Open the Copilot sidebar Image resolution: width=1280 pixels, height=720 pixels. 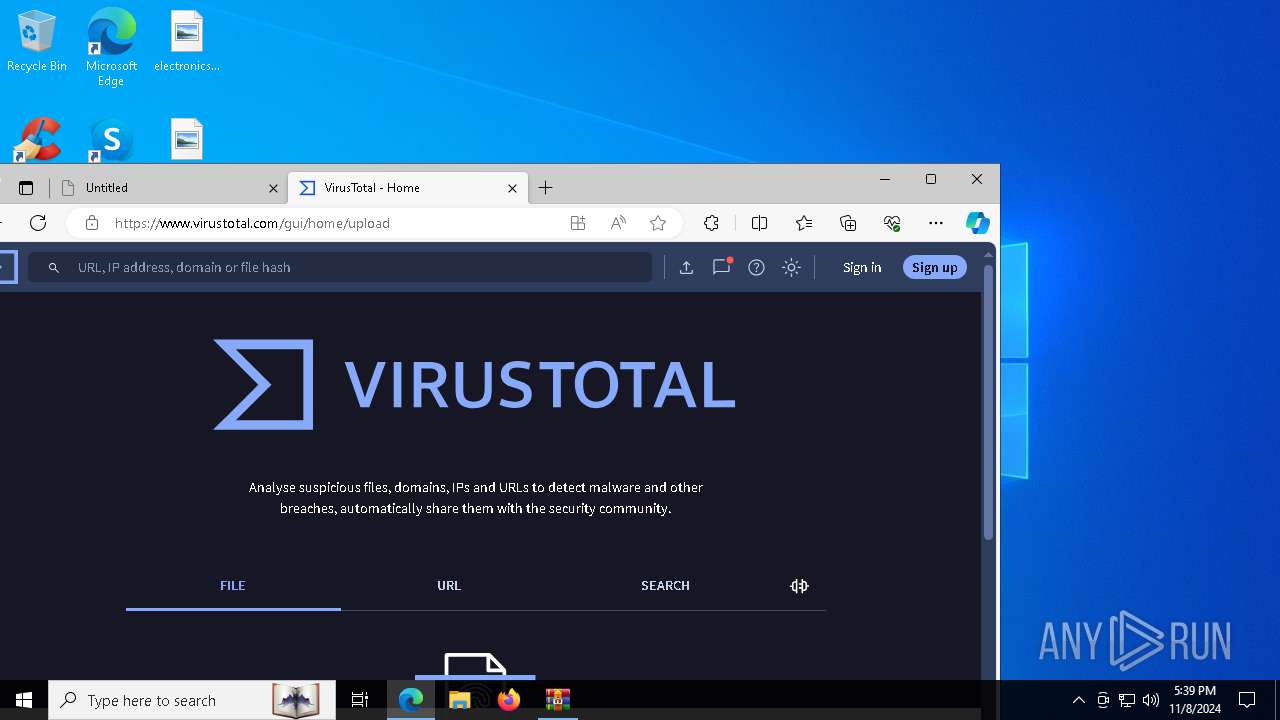(x=977, y=223)
